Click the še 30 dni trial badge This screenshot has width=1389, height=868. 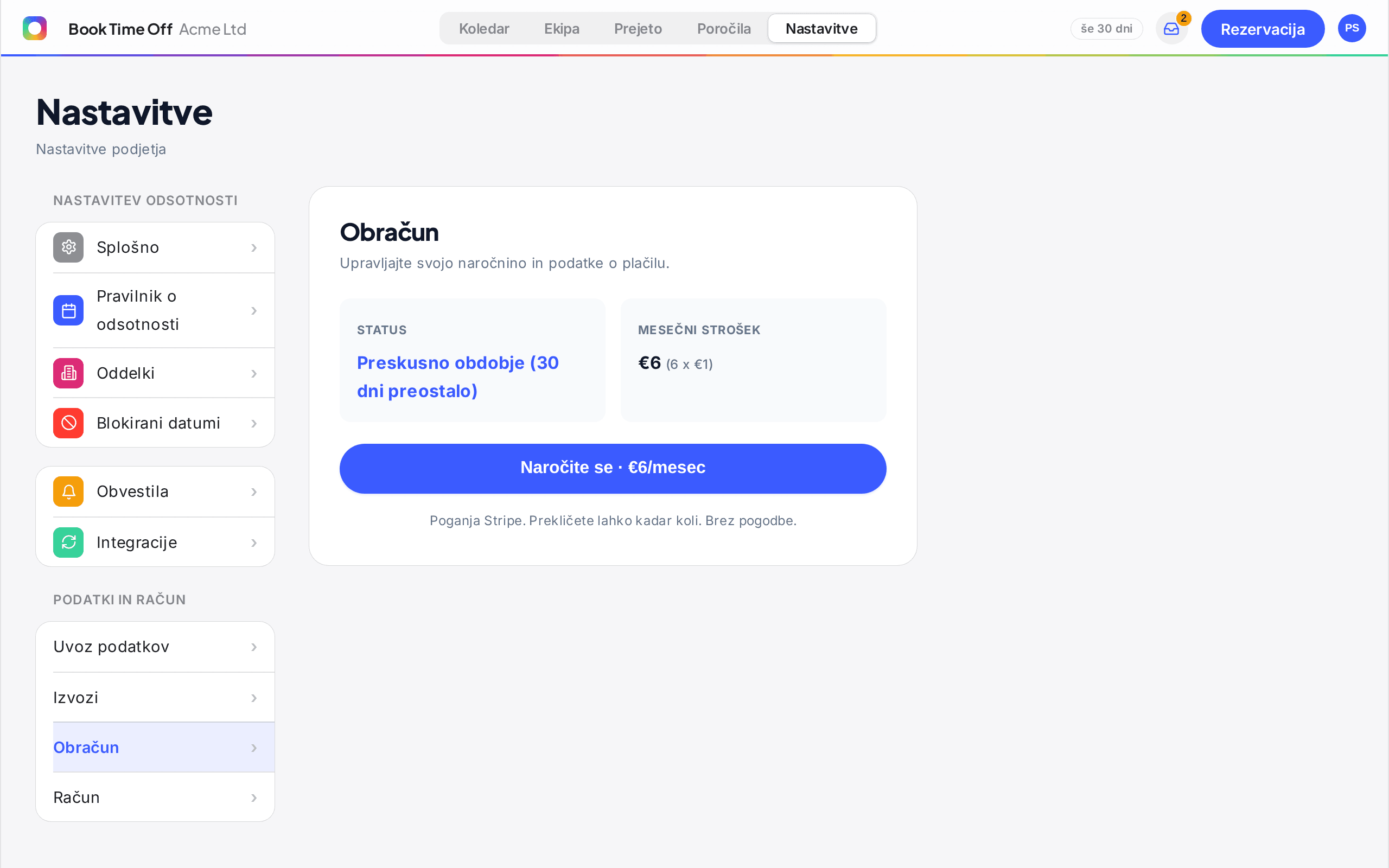(x=1107, y=29)
